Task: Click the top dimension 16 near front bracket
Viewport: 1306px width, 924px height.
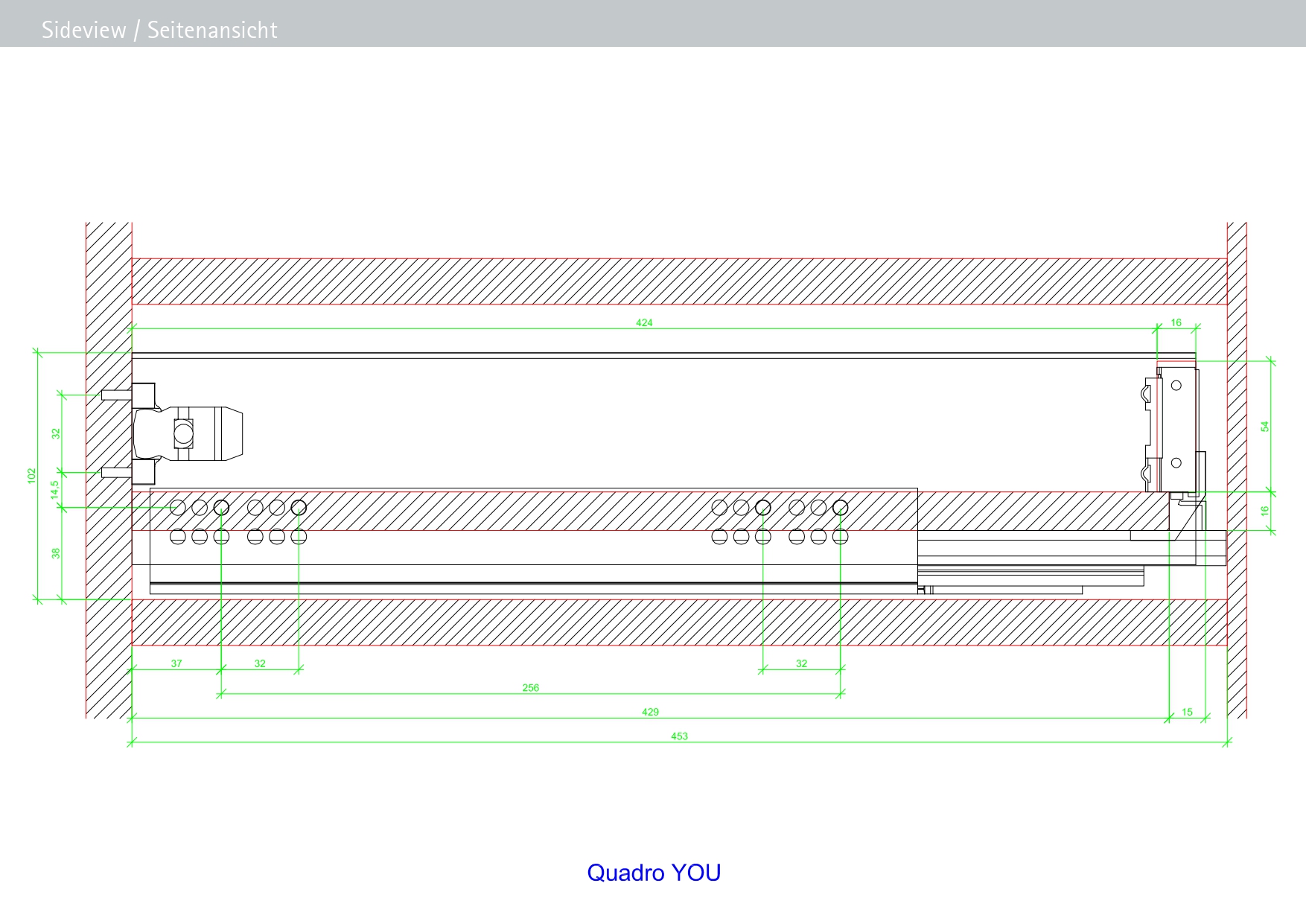Action: tap(1176, 322)
